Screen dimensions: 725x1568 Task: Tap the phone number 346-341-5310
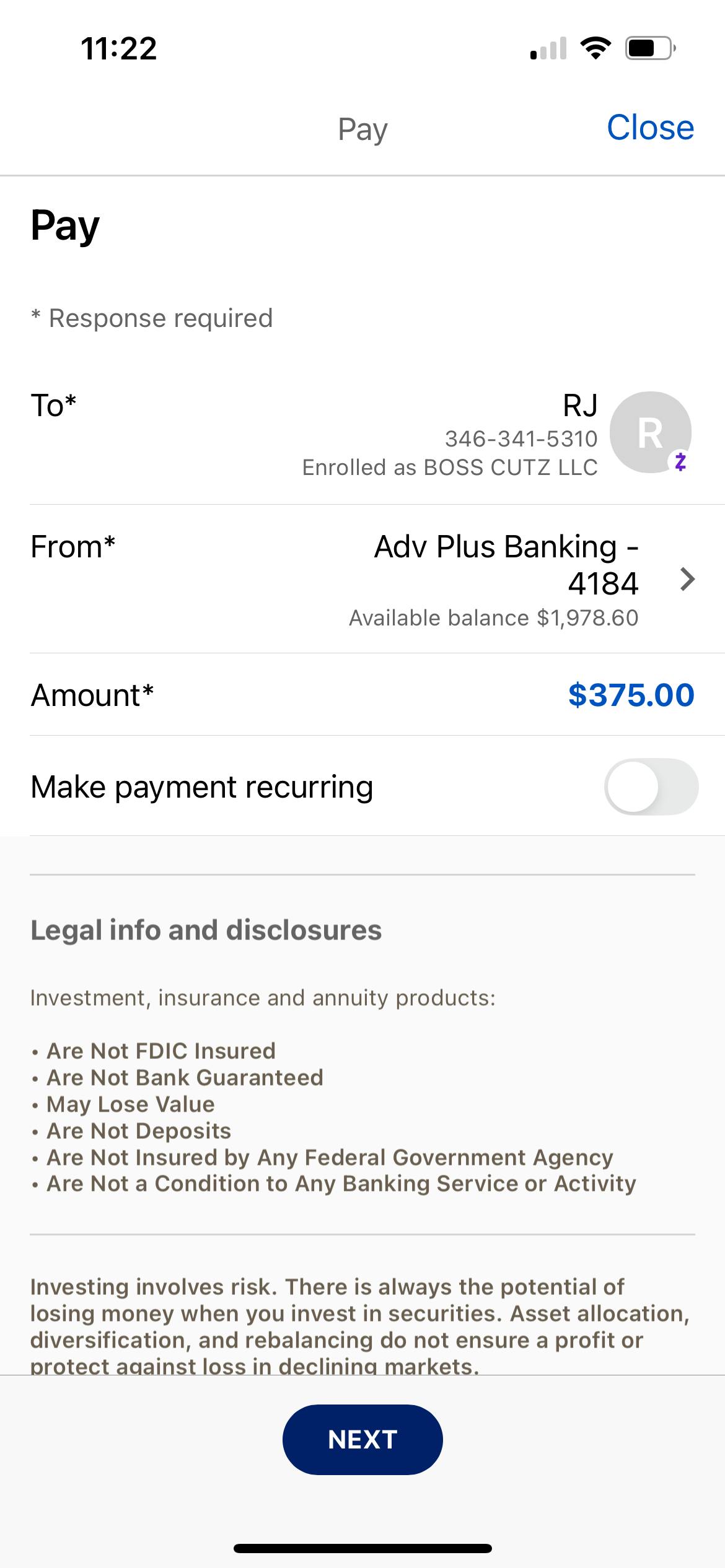pyautogui.click(x=521, y=438)
